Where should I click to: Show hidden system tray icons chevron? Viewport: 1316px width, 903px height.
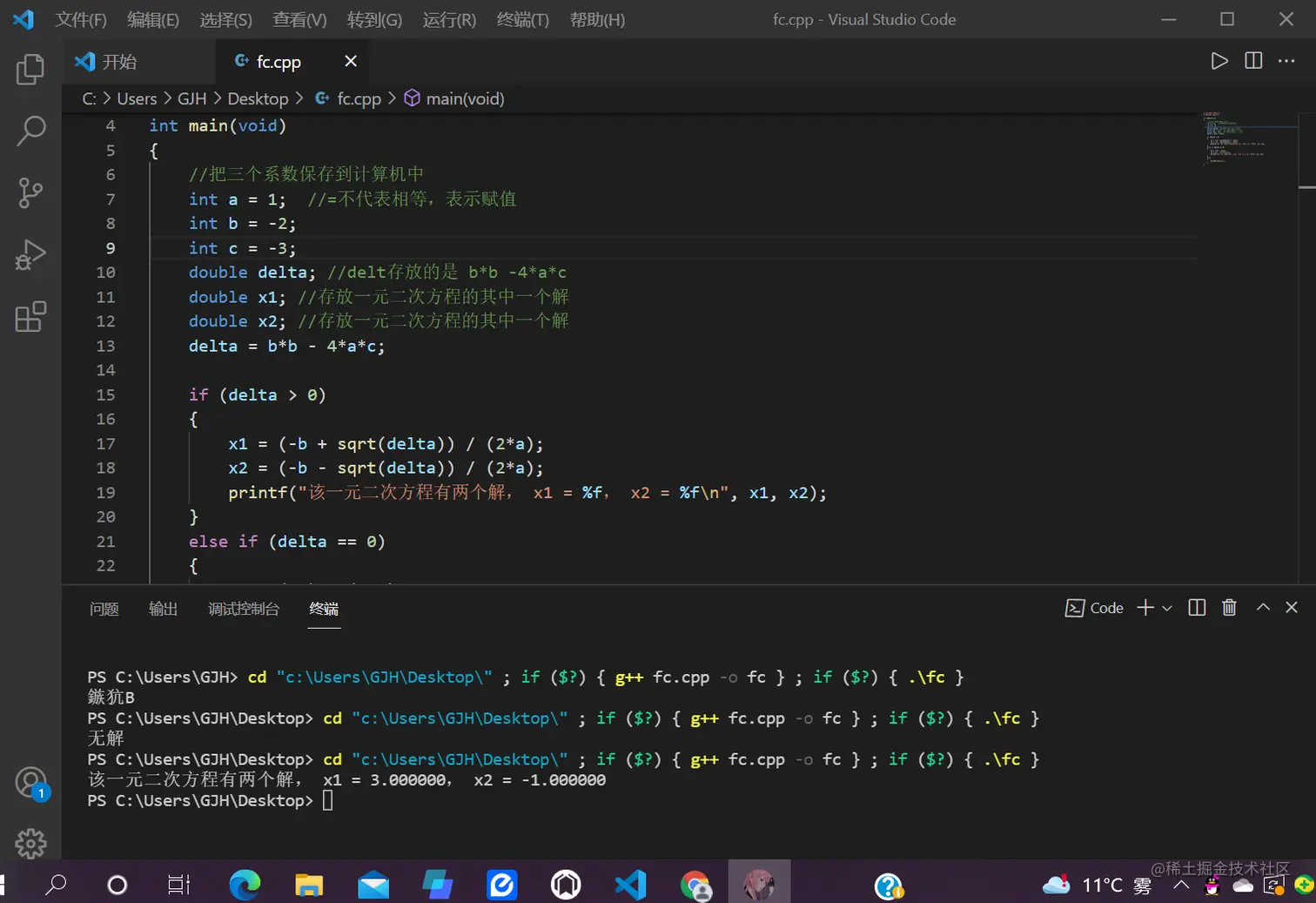(1181, 885)
